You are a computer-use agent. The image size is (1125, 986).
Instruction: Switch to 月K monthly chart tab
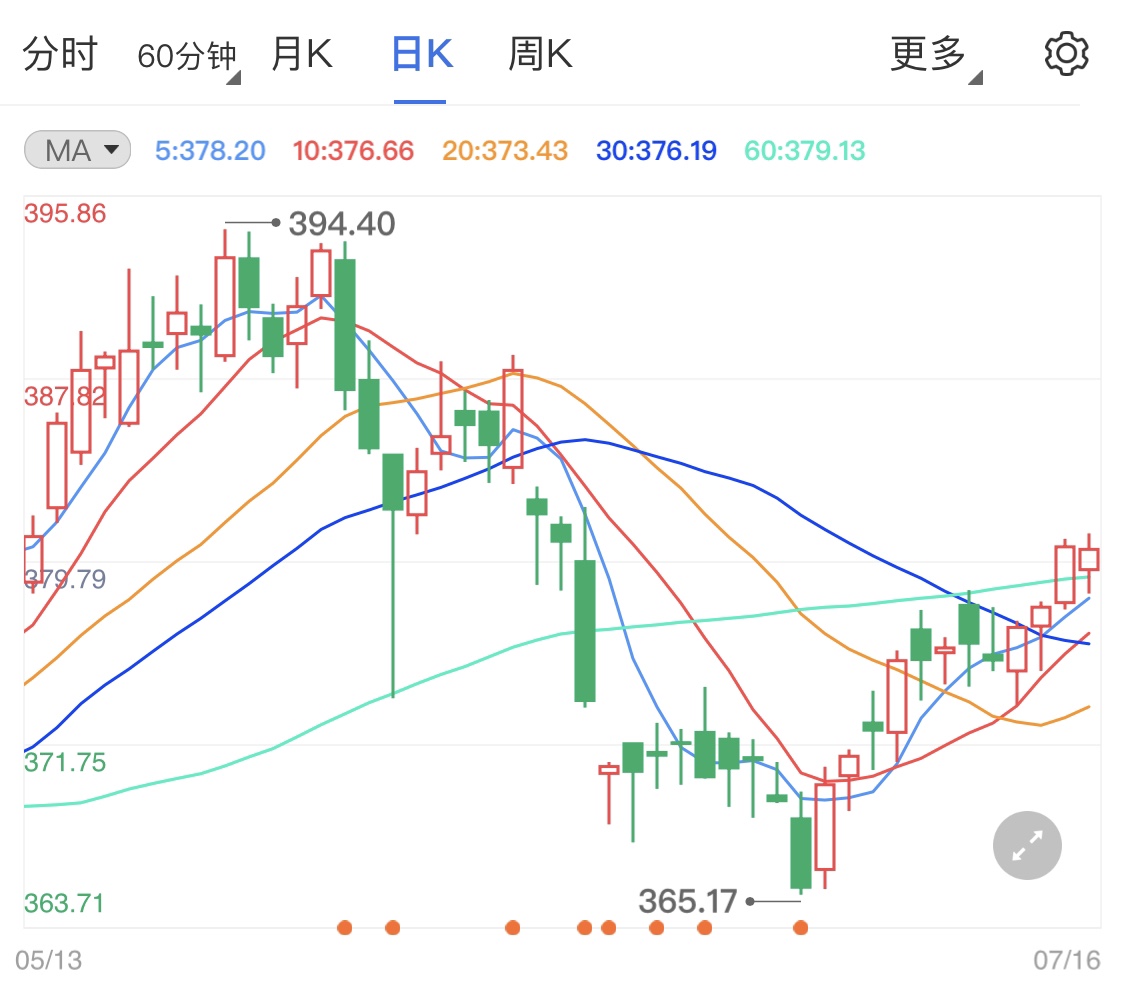click(302, 54)
